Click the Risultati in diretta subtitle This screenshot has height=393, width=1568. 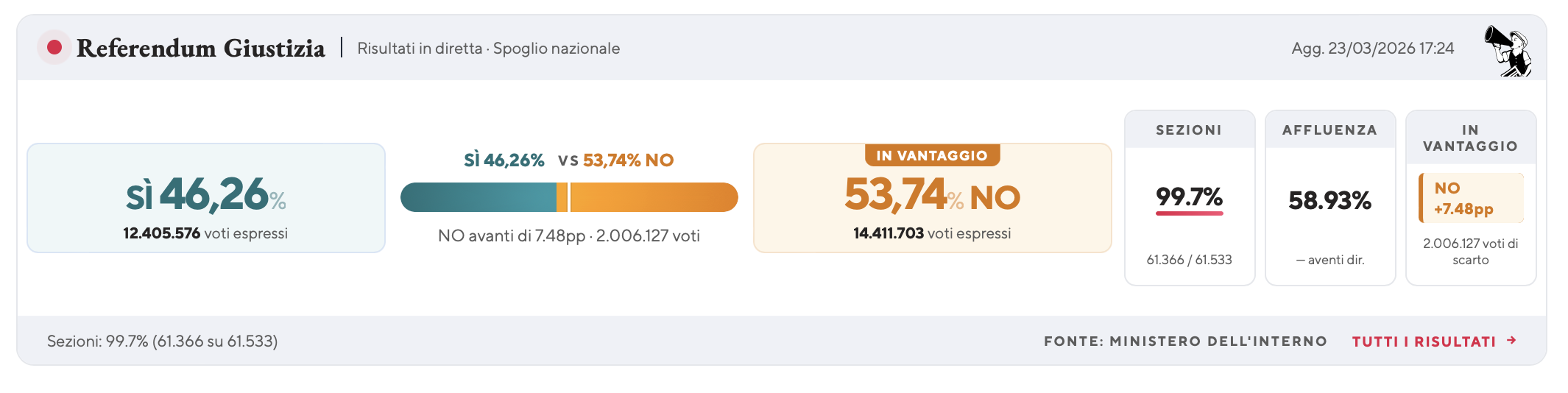click(x=488, y=49)
